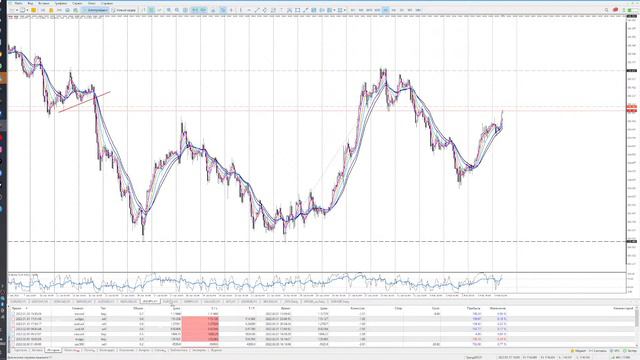
Task: Select trendline drawing tool
Action: pos(257,10)
